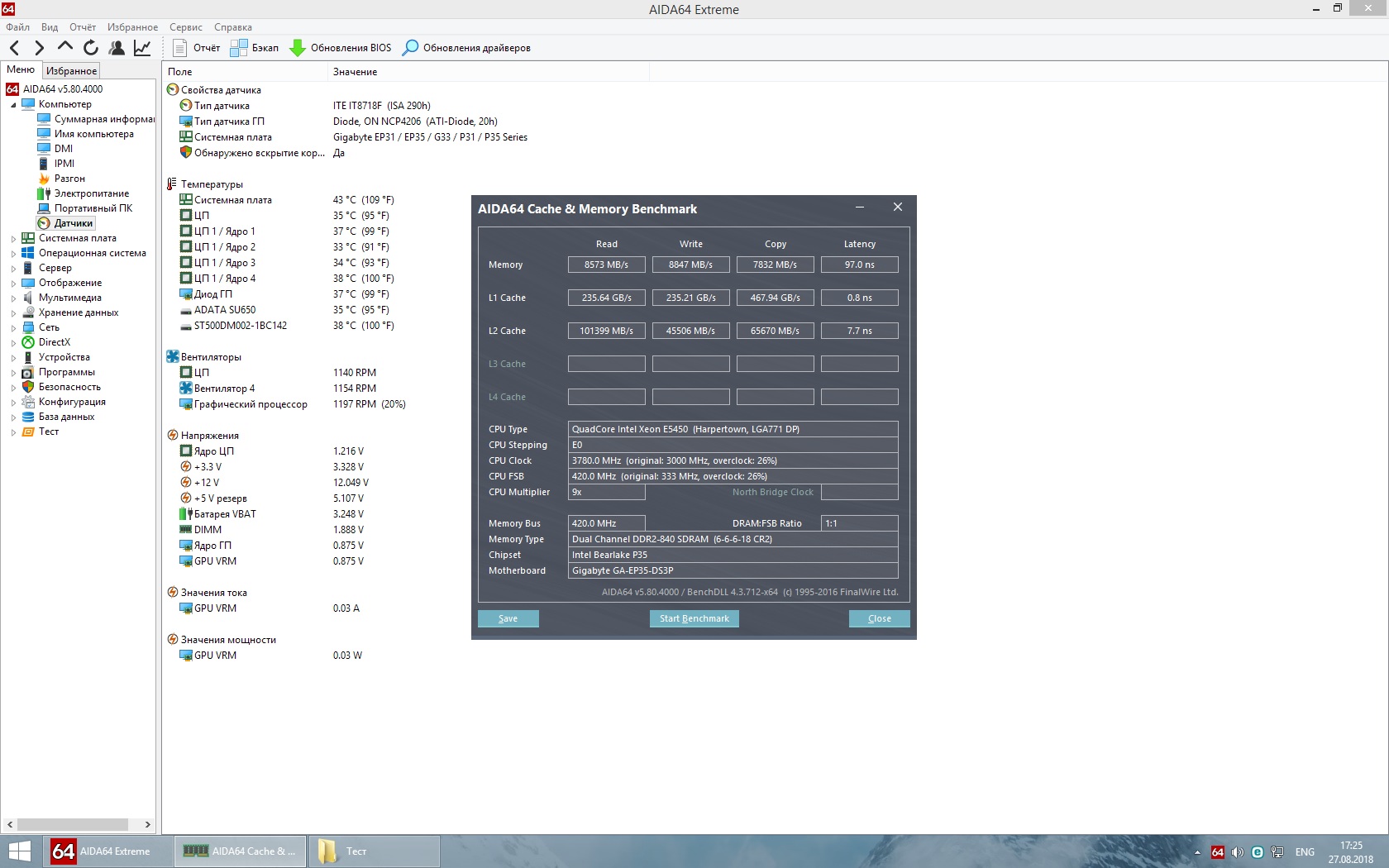Click Start Benchmark in the benchmark dialog
Image resolution: width=1389 pixels, height=868 pixels.
[694, 618]
